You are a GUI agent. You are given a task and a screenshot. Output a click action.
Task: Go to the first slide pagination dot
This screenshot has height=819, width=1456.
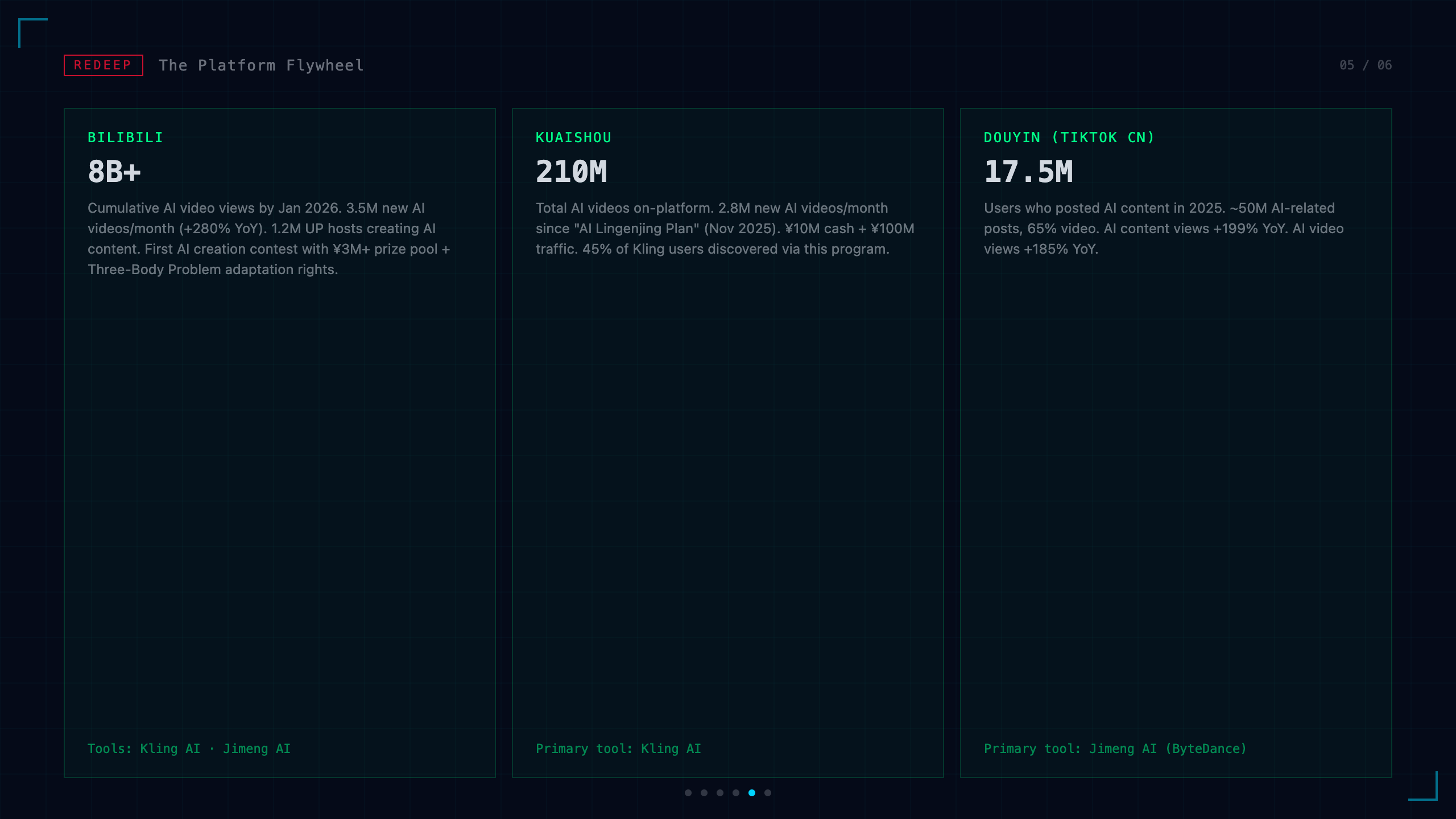point(688,793)
